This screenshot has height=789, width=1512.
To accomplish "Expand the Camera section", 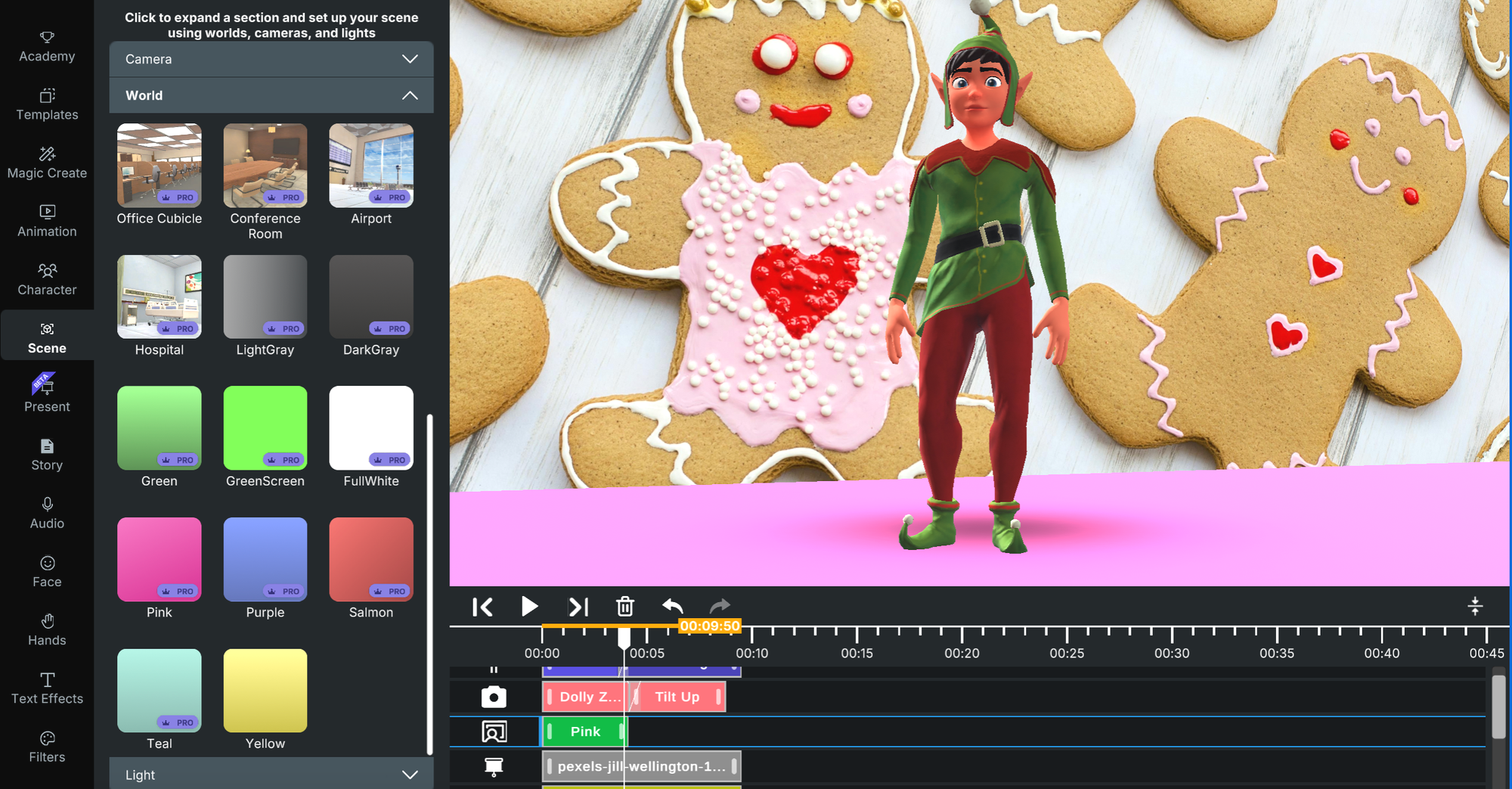I will pyautogui.click(x=271, y=59).
